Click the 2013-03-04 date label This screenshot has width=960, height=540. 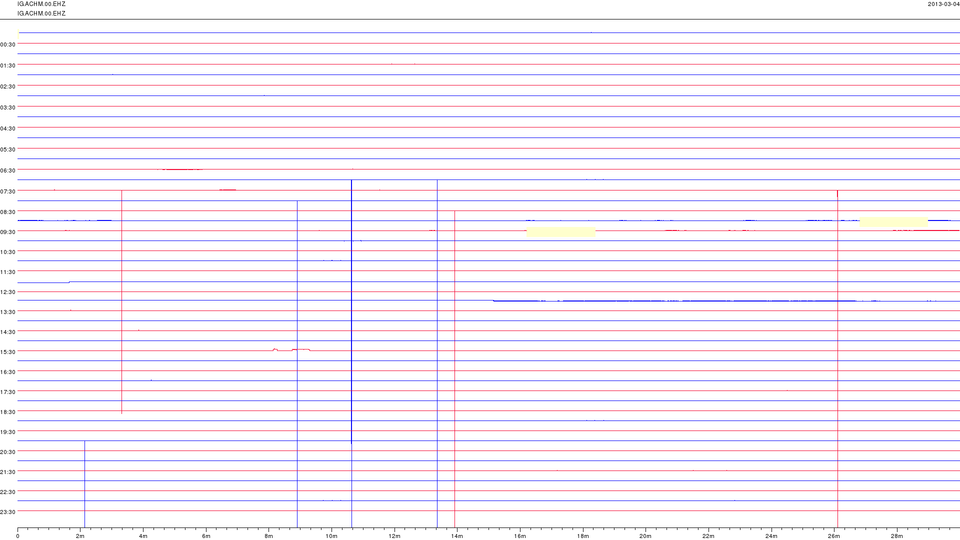pos(943,4)
